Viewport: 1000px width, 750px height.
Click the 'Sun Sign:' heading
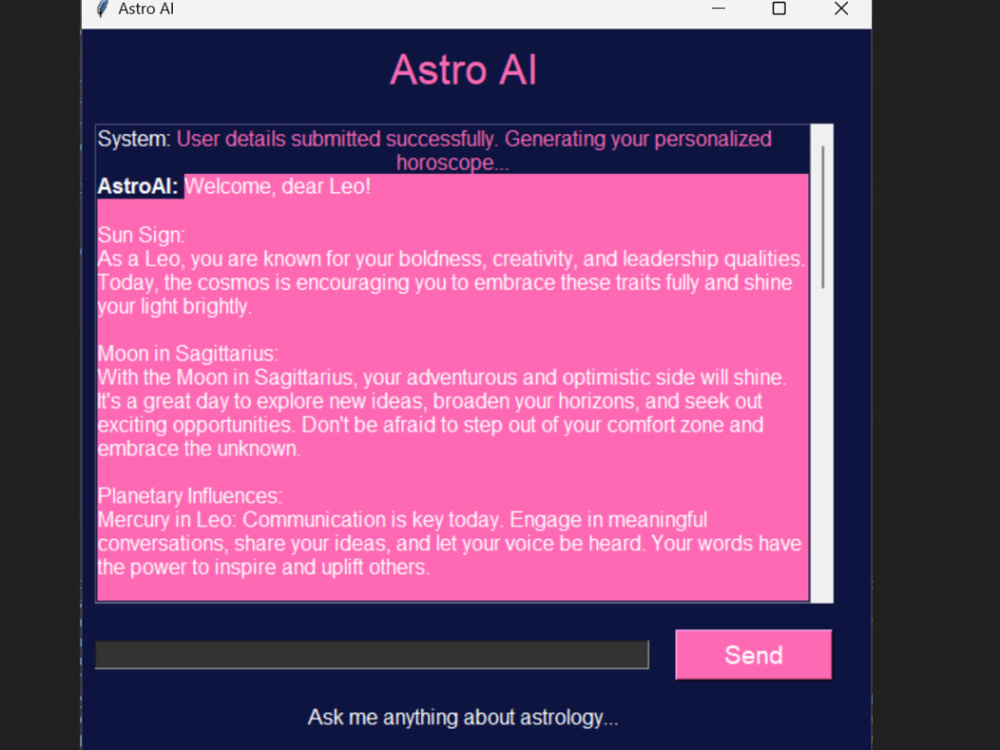coord(141,235)
